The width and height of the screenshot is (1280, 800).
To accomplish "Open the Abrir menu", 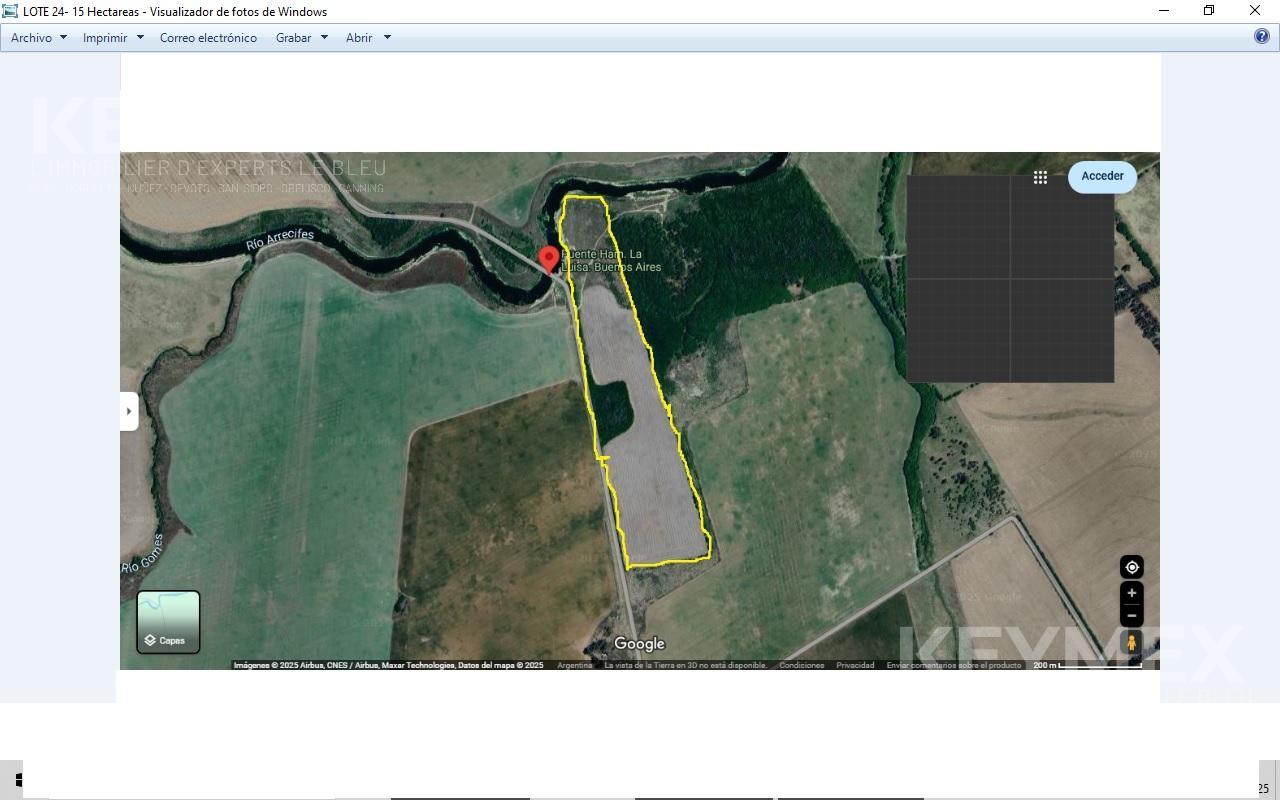I will 359,37.
